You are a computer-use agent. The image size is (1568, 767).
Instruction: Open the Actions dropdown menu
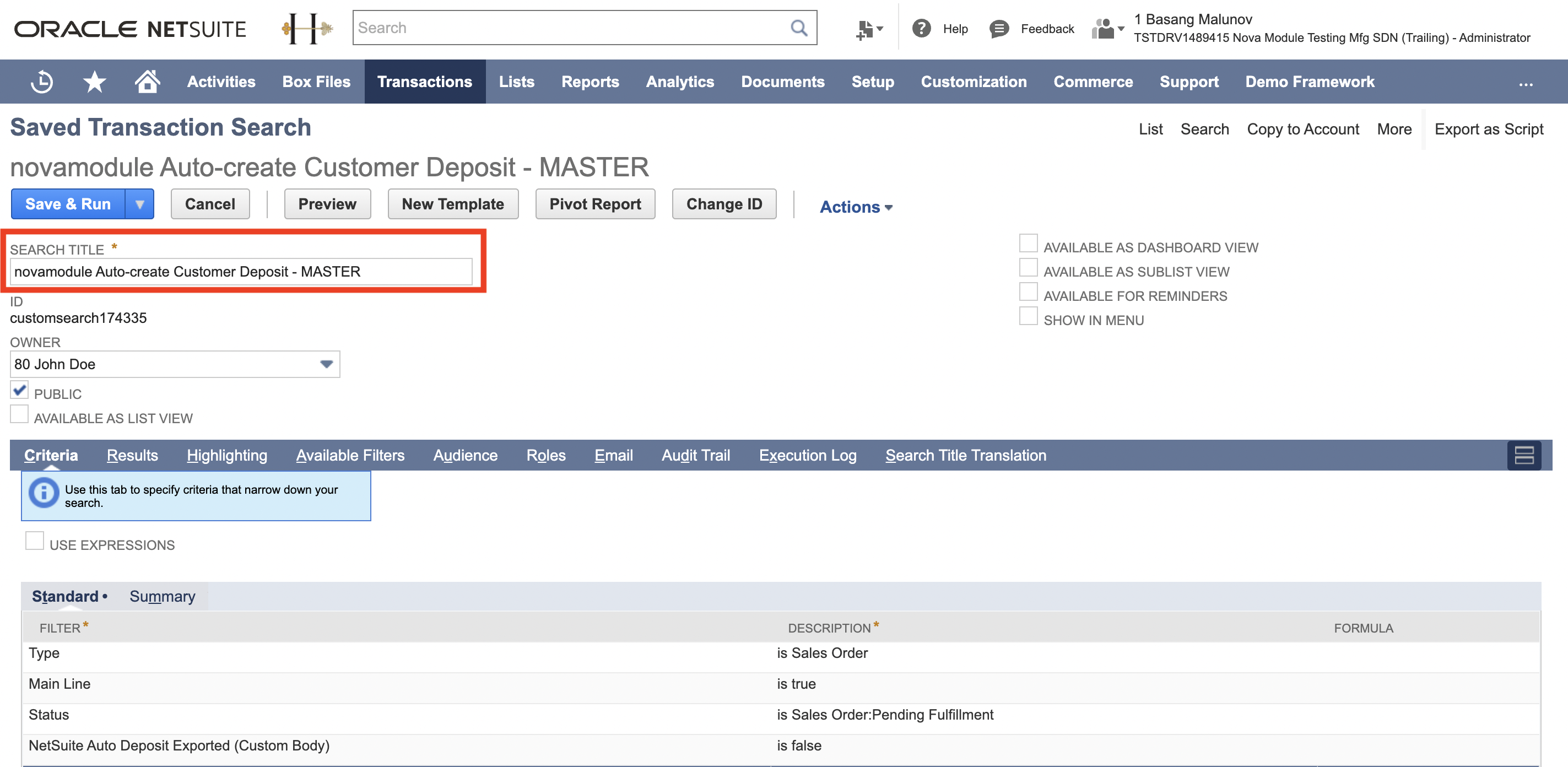pyautogui.click(x=856, y=207)
